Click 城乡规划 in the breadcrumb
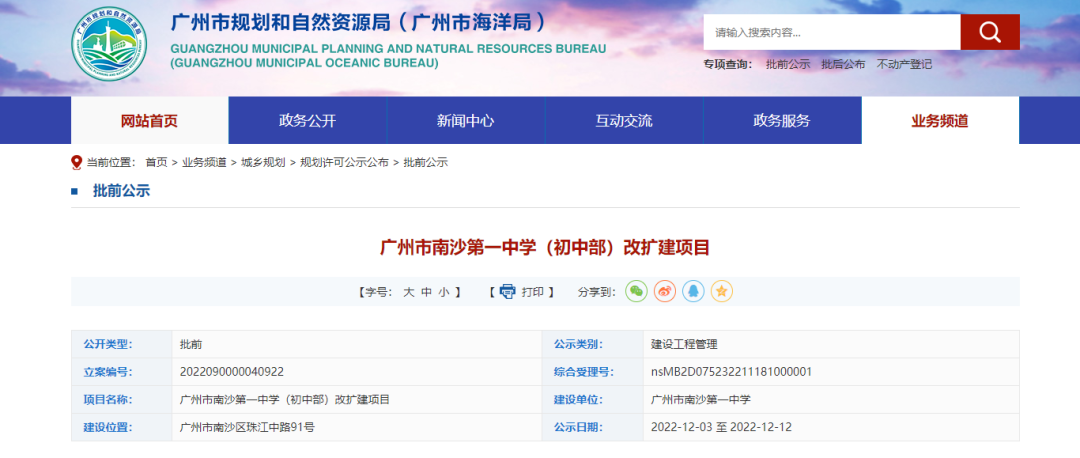The height and width of the screenshot is (458, 1080). pos(263,162)
